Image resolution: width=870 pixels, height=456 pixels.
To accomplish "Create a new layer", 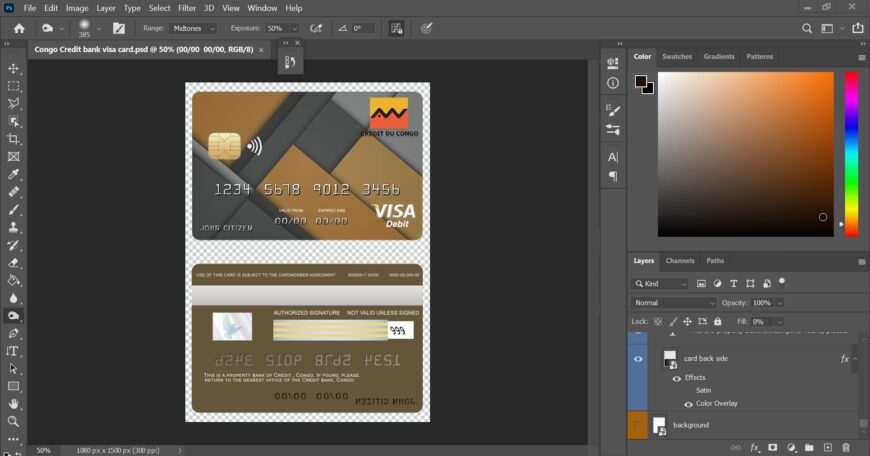I will [827, 447].
